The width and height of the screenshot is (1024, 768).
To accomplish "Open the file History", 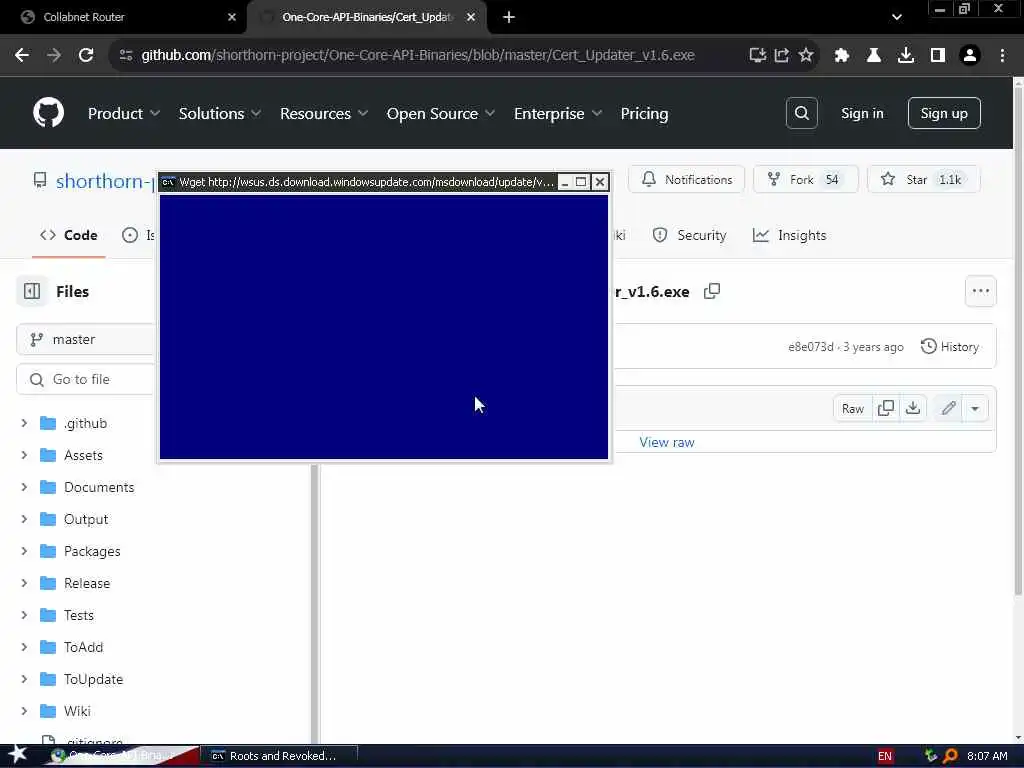I will click(950, 347).
